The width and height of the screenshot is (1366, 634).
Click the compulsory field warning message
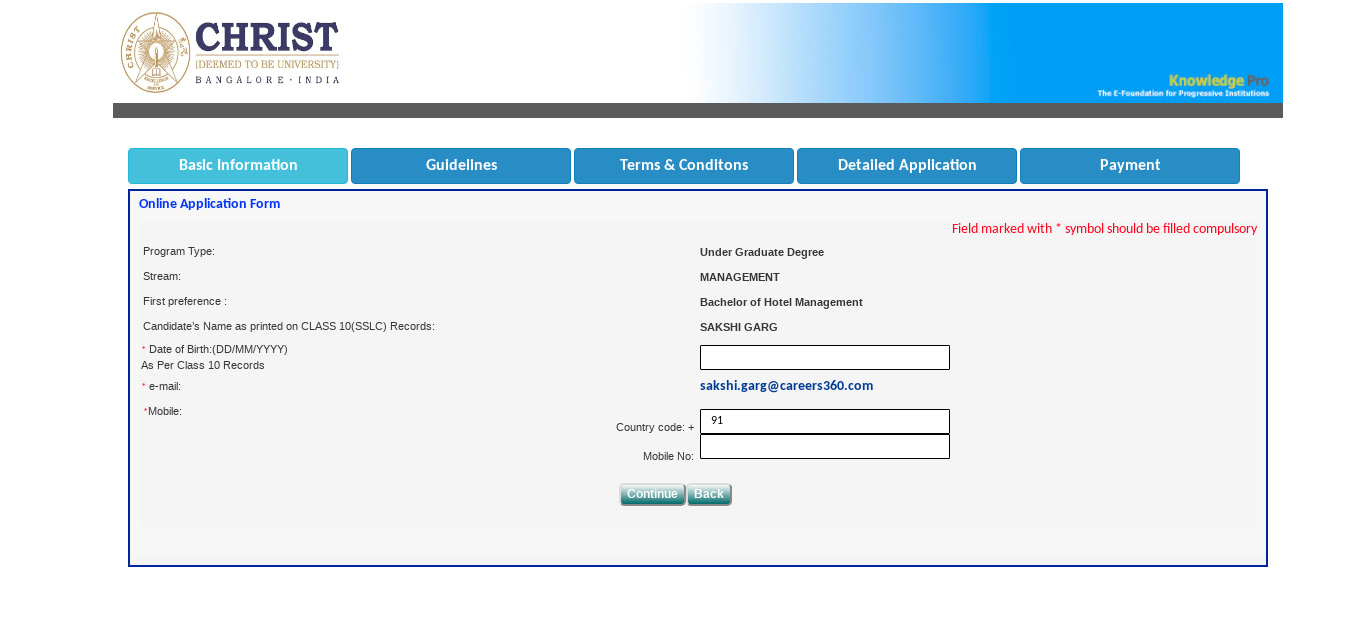click(x=1104, y=228)
